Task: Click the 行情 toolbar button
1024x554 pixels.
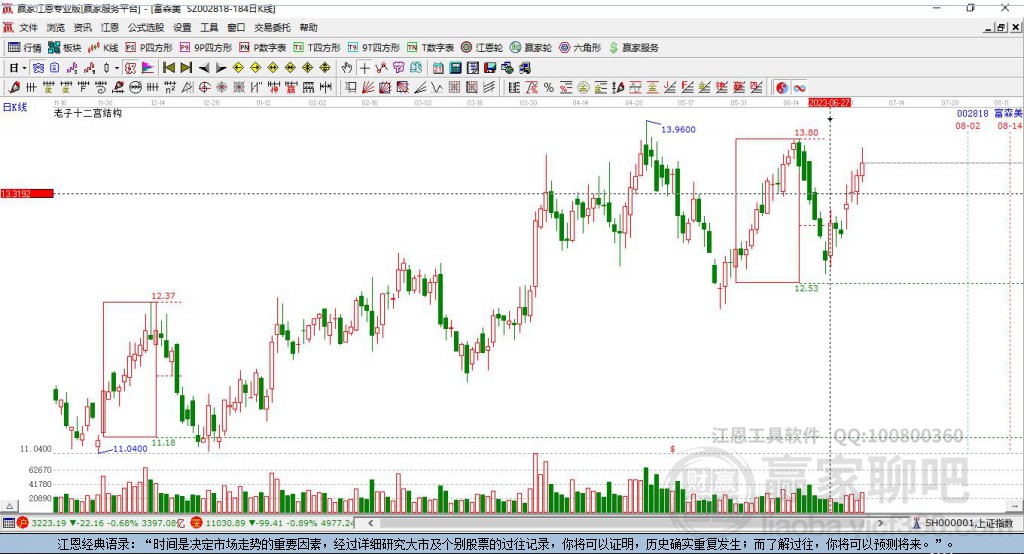Action: coord(25,48)
